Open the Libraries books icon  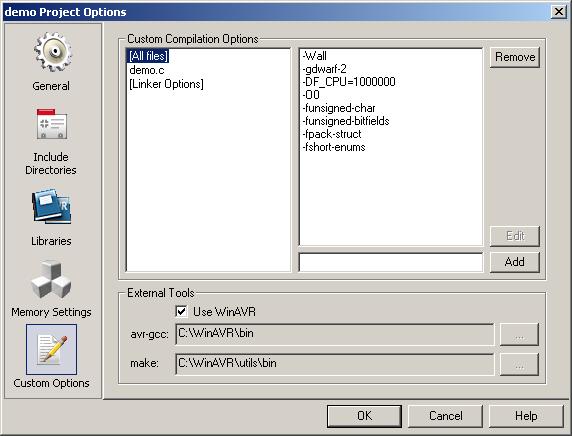pos(51,206)
